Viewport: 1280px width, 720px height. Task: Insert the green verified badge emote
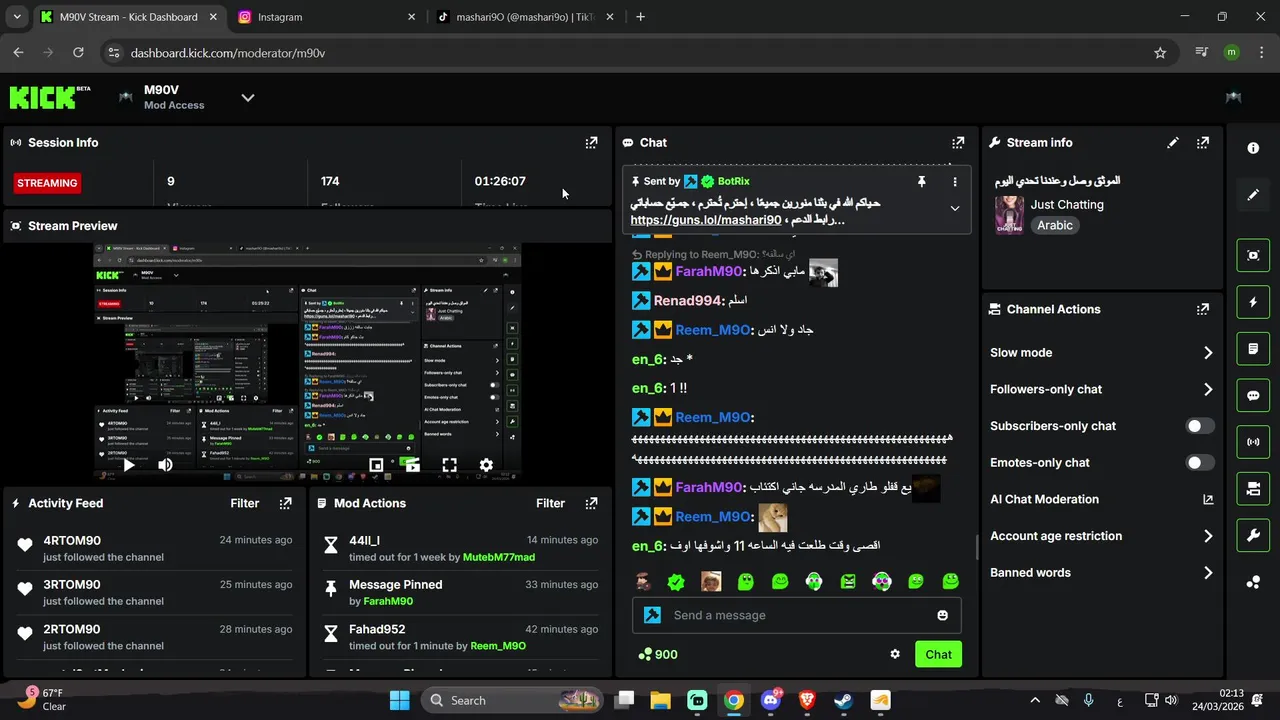click(x=676, y=581)
